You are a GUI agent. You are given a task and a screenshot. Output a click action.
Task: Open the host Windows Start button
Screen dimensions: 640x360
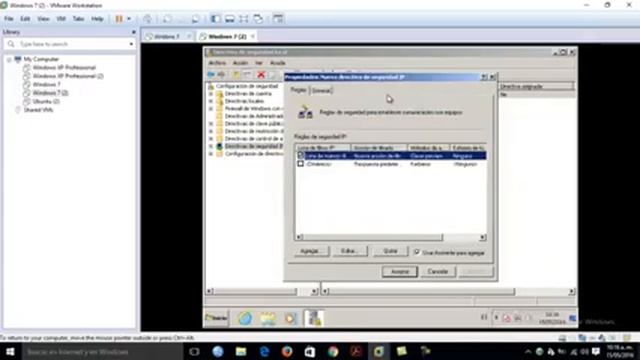pos(10,351)
